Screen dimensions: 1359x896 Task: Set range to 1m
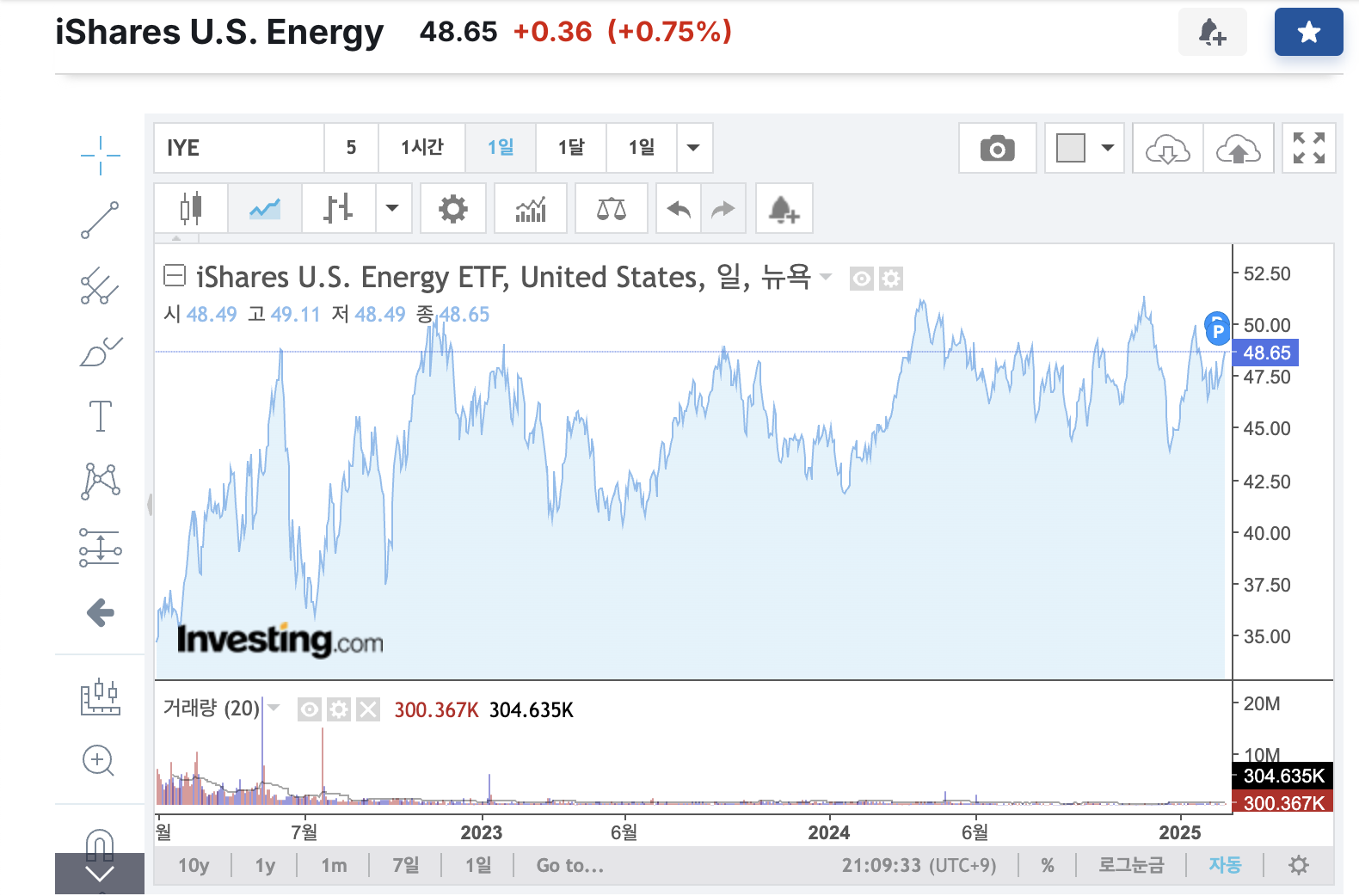point(334,865)
